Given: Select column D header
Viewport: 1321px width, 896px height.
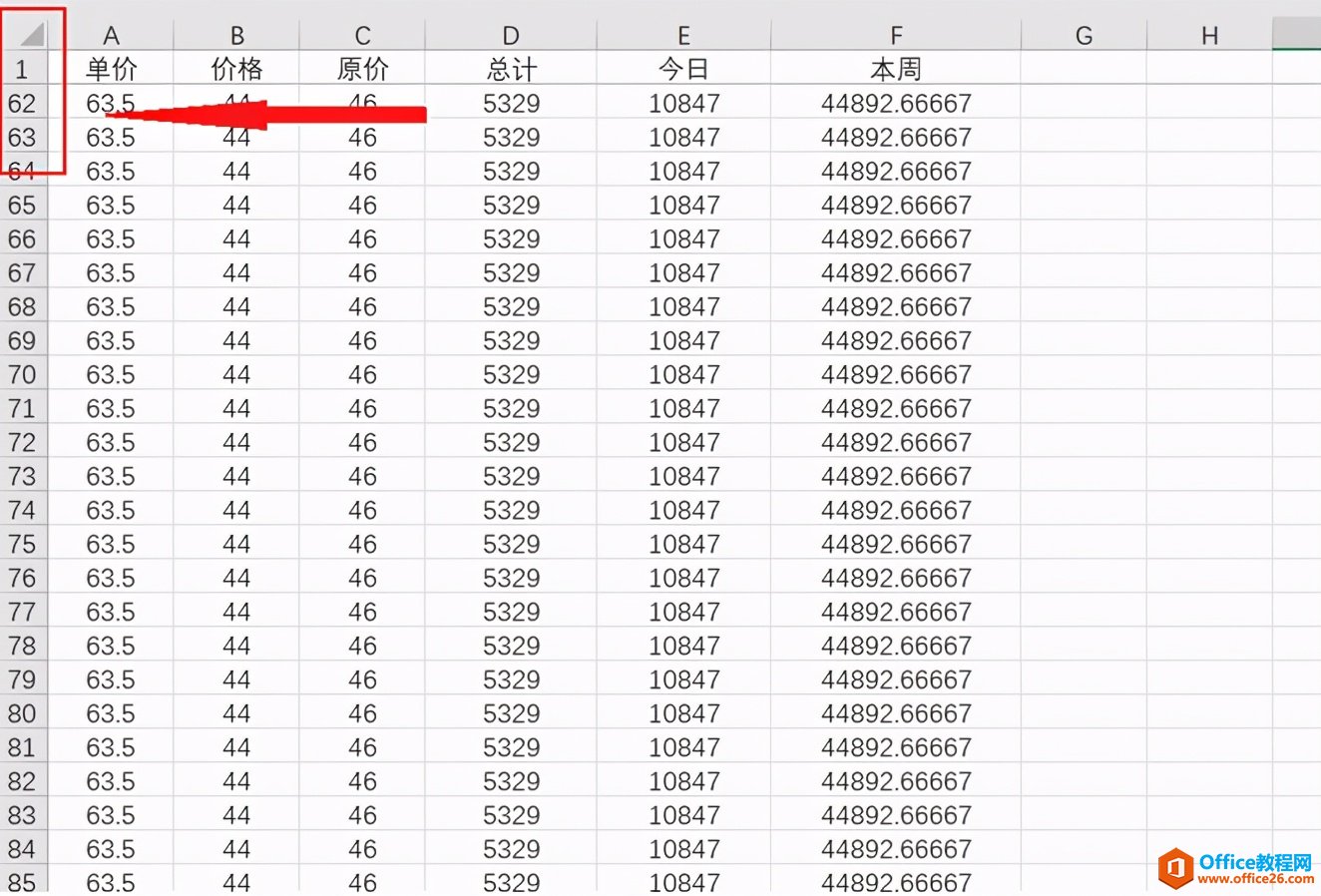Looking at the screenshot, I should tap(511, 35).
